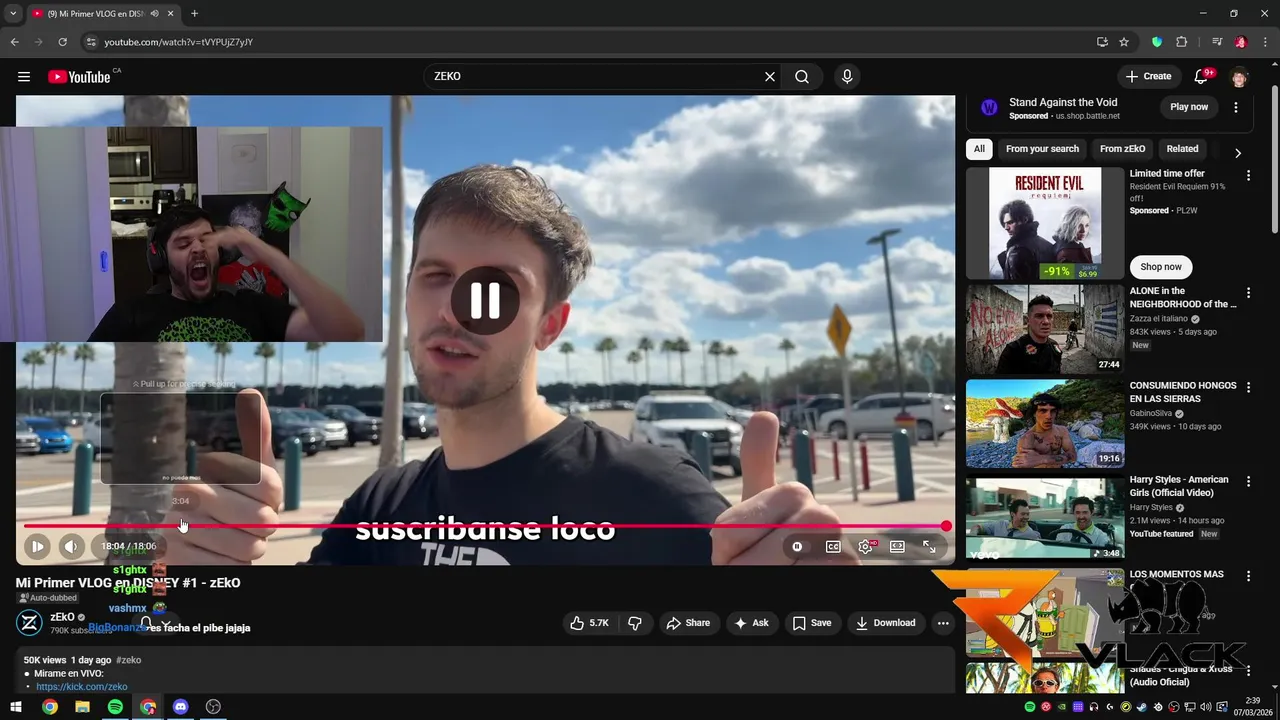Open YouTube notifications bell

pyautogui.click(x=1202, y=77)
